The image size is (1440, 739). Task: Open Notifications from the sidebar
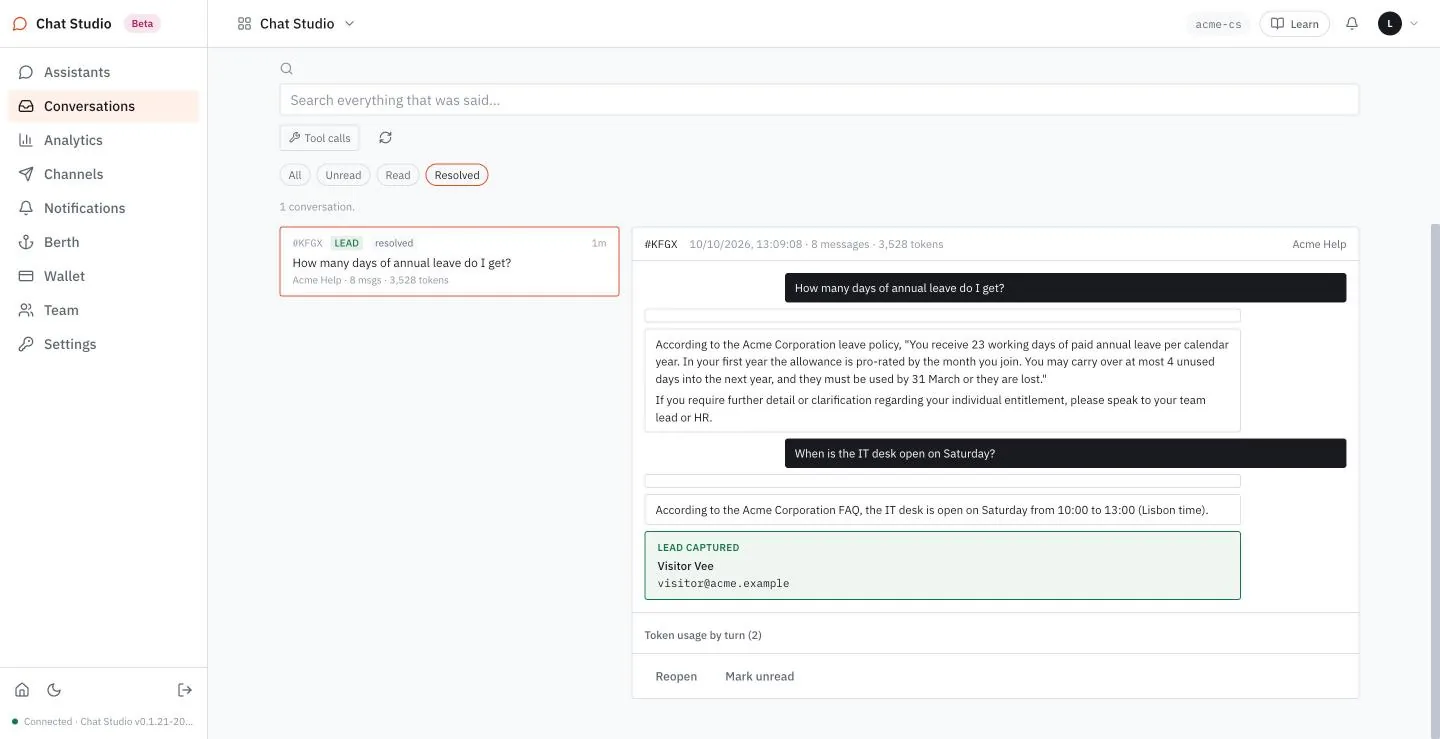tap(103, 208)
